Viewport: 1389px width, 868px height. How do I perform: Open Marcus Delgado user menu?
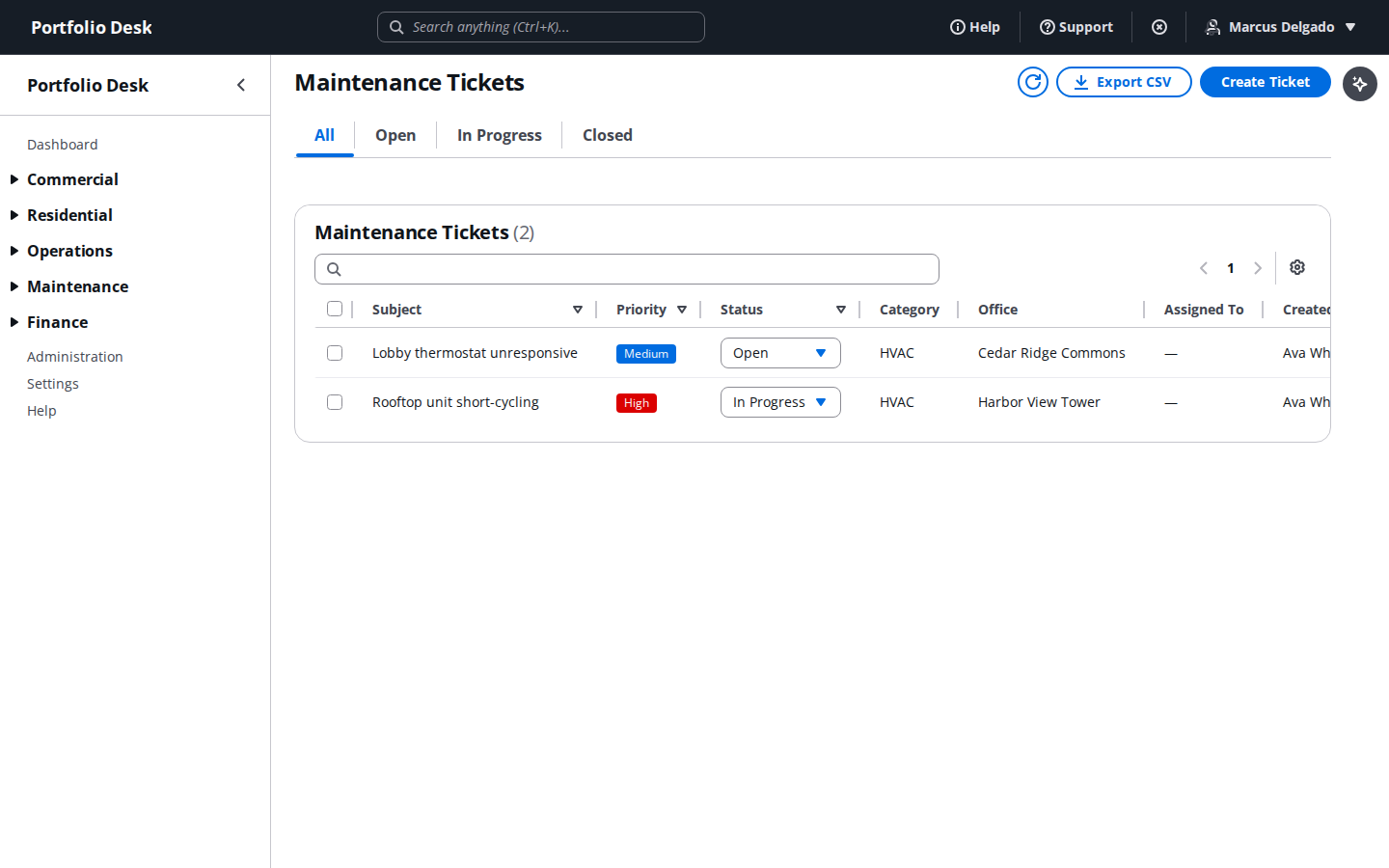(x=1281, y=27)
